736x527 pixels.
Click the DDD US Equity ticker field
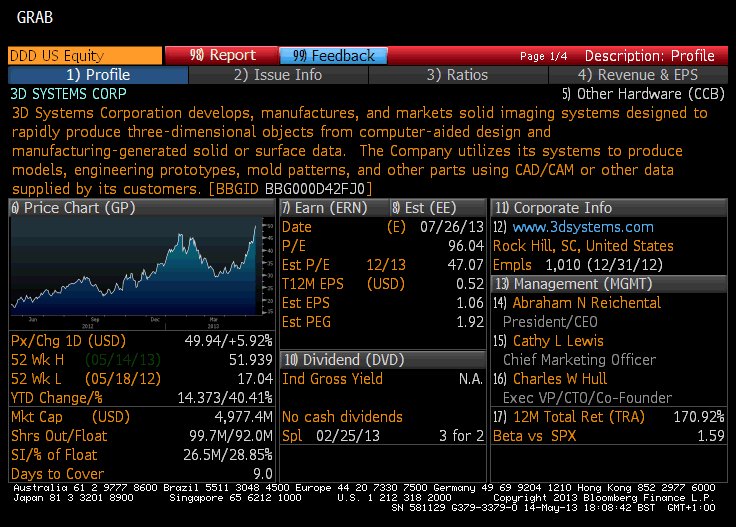pyautogui.click(x=85, y=55)
